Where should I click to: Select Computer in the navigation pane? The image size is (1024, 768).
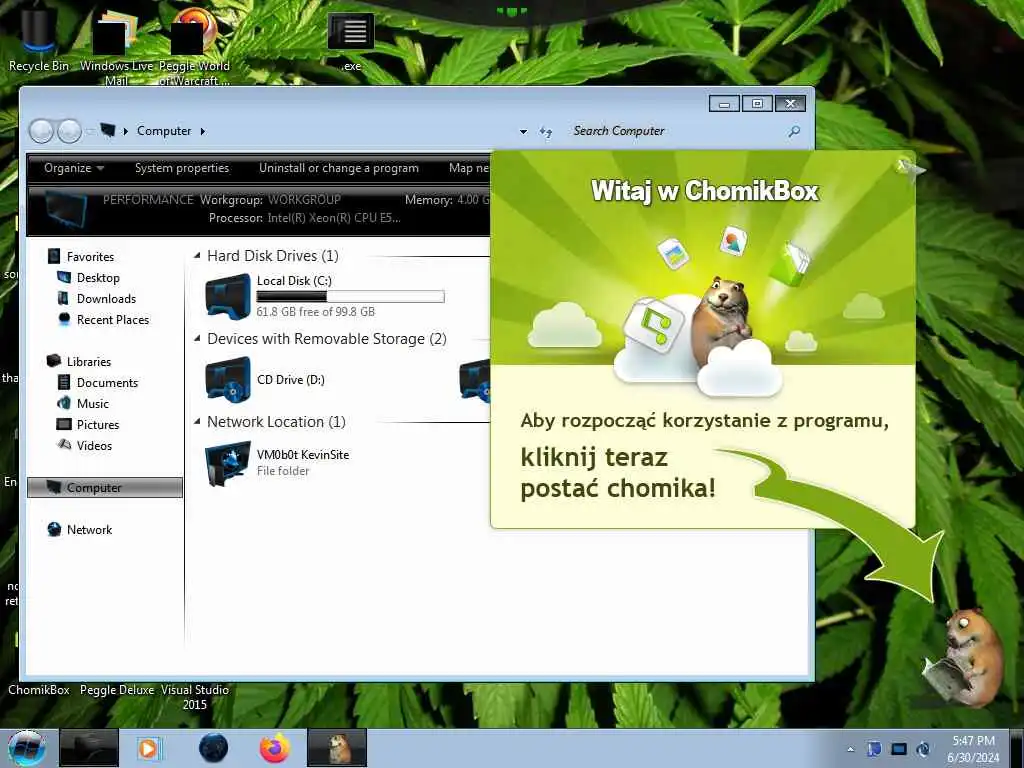click(x=104, y=487)
